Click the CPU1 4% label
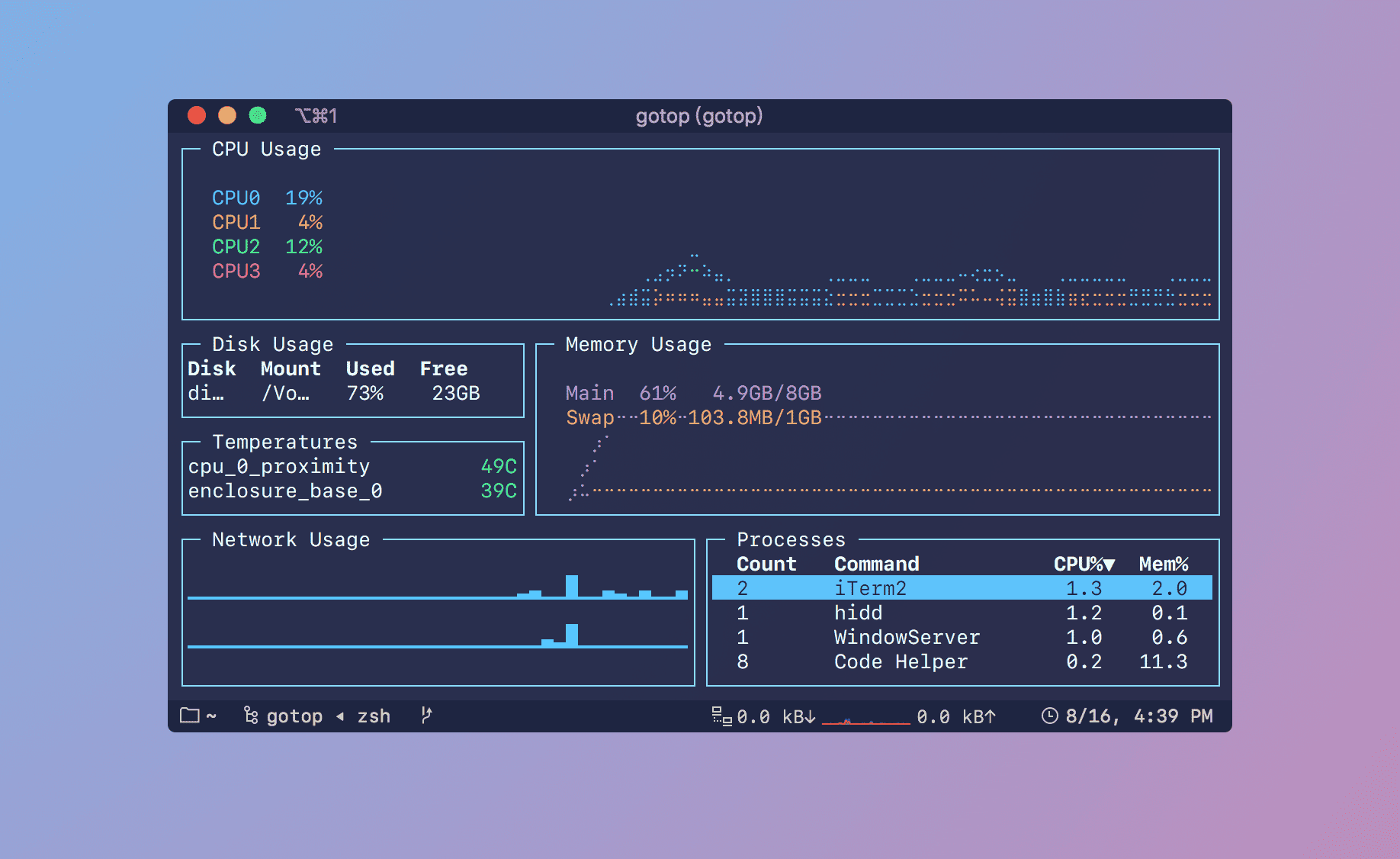1400x859 pixels. [267, 222]
